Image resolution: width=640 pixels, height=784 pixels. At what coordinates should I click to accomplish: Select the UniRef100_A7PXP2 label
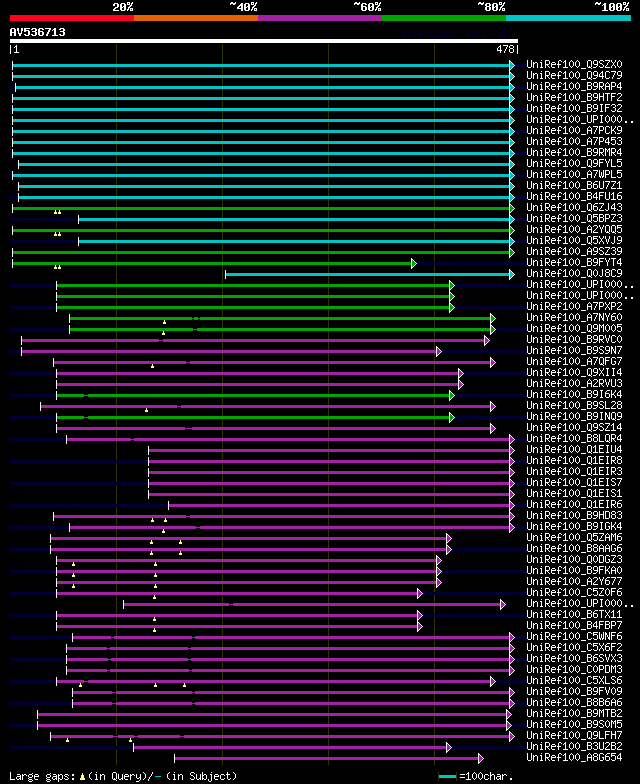coord(574,306)
